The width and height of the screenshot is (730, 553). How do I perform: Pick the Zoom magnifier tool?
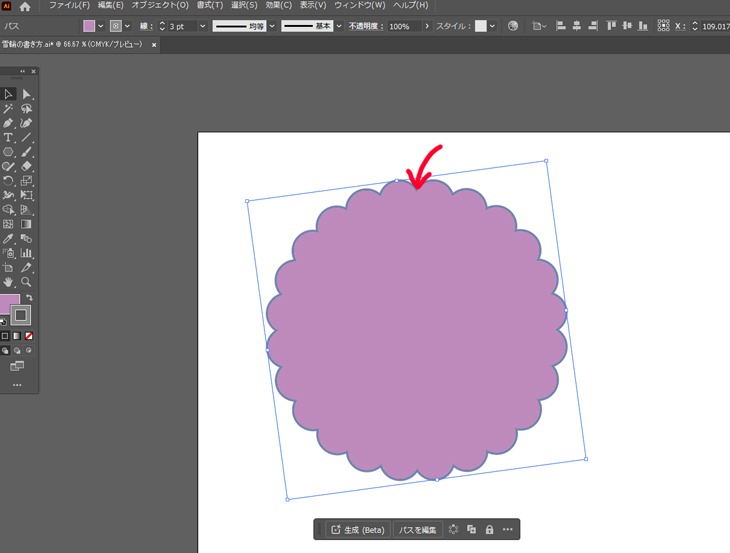point(27,282)
